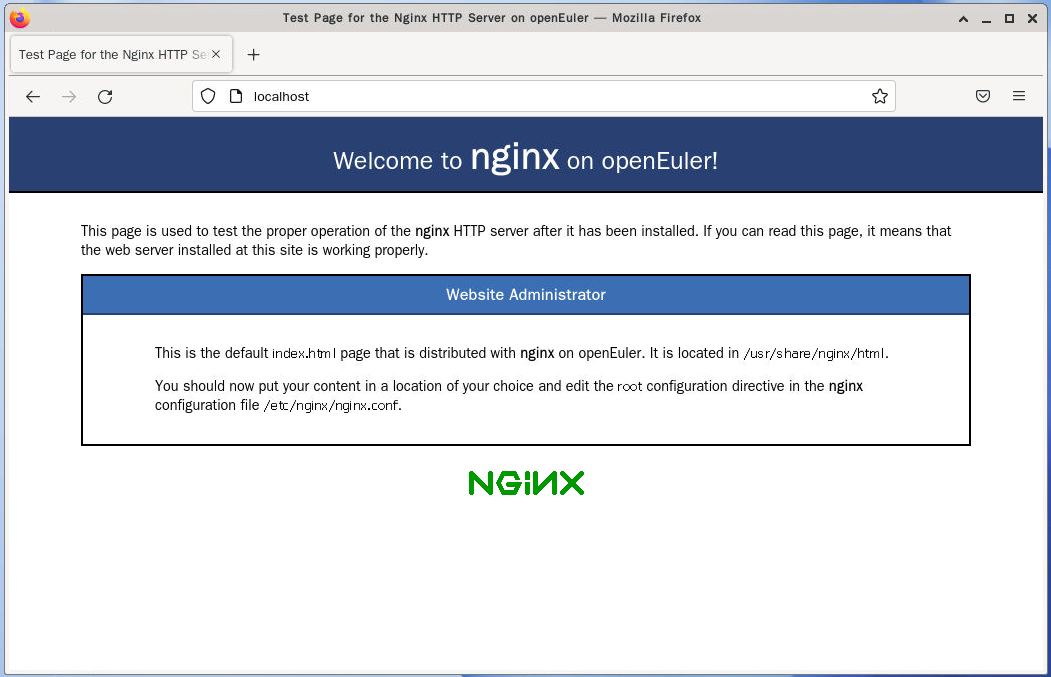Click the Website Administrator heading
Image resolution: width=1051 pixels, height=677 pixels.
pyautogui.click(x=526, y=295)
